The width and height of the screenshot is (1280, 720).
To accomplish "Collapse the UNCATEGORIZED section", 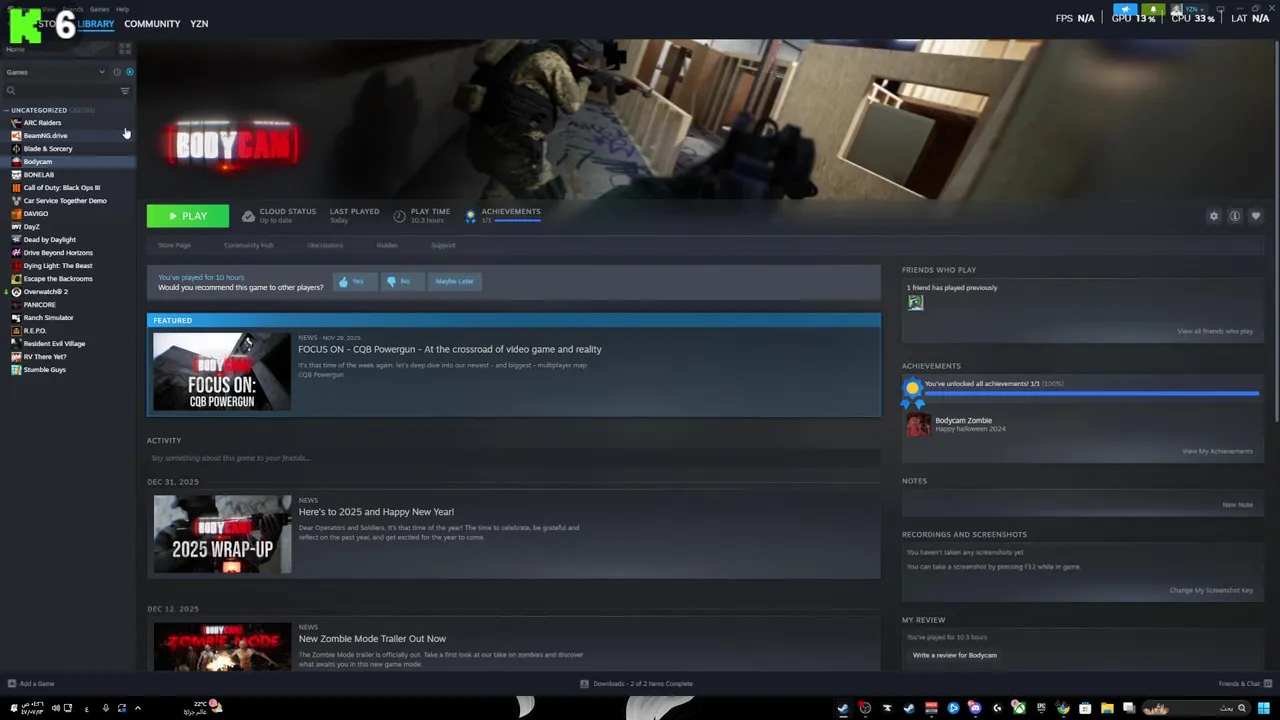I will pos(38,110).
